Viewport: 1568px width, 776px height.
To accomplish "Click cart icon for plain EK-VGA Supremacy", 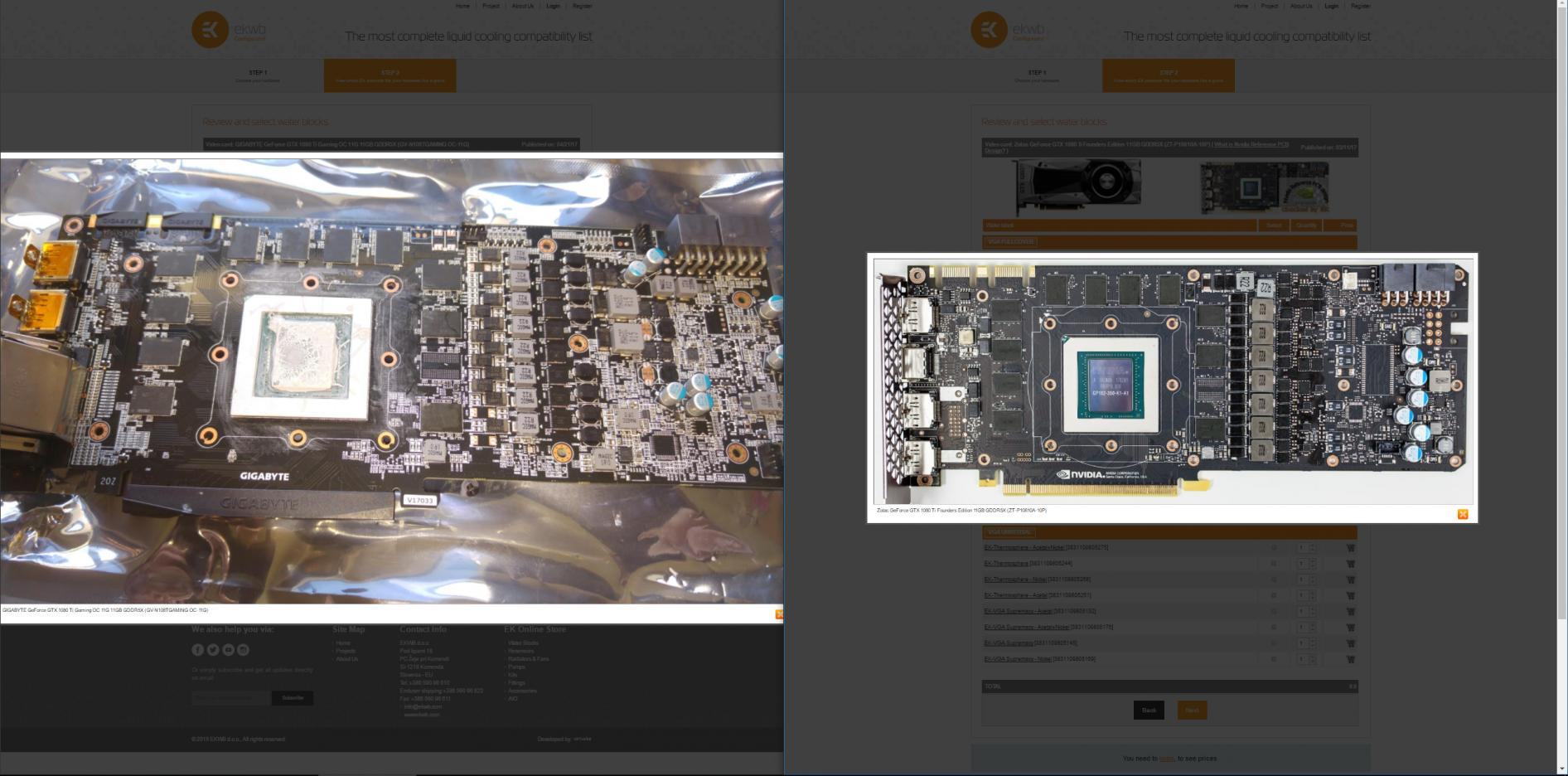I will (1350, 643).
